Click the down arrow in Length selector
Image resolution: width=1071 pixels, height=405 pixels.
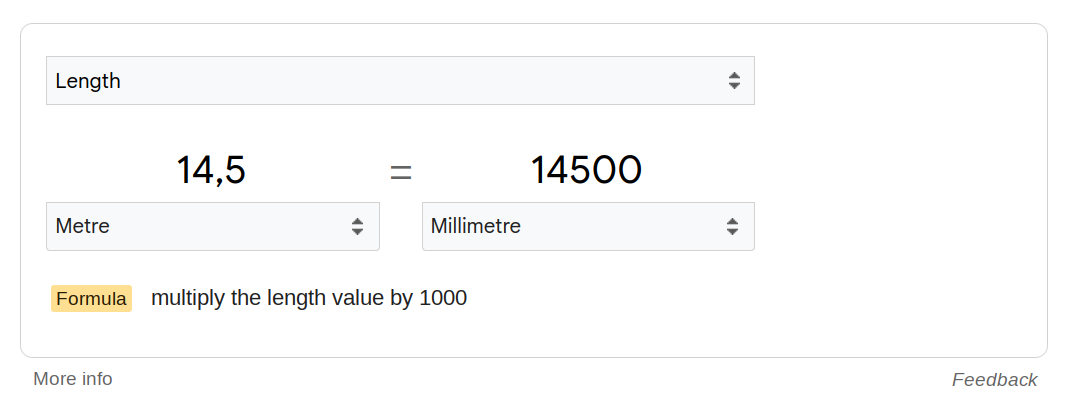734,86
